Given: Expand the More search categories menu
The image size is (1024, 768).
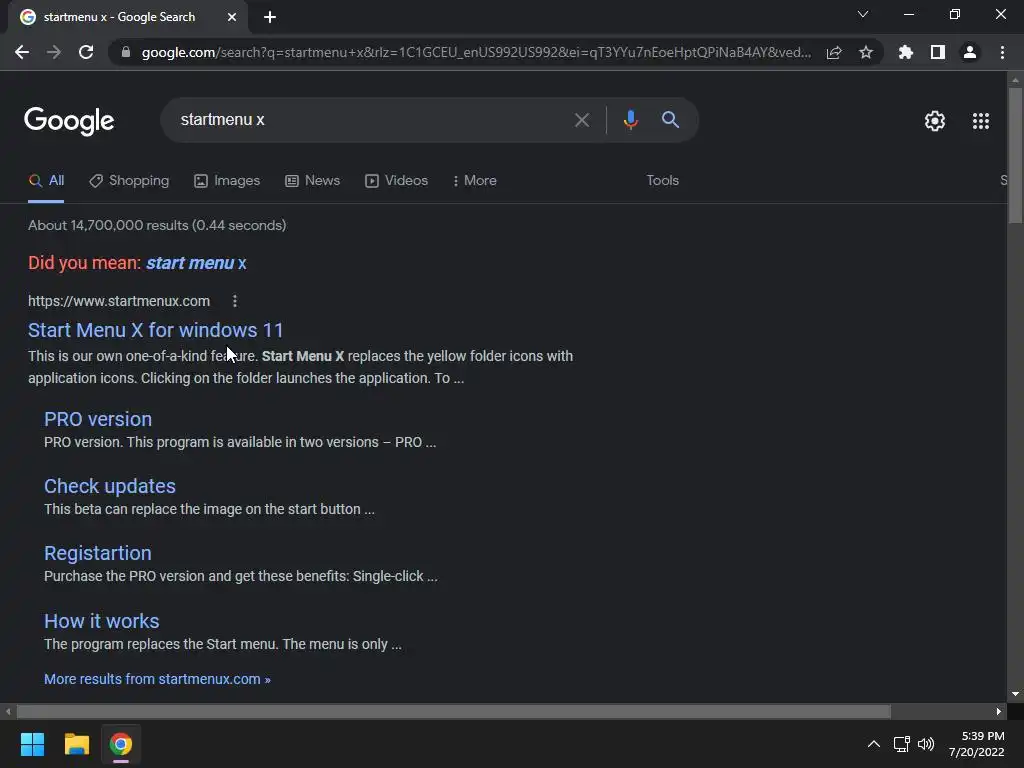Looking at the screenshot, I should 475,181.
